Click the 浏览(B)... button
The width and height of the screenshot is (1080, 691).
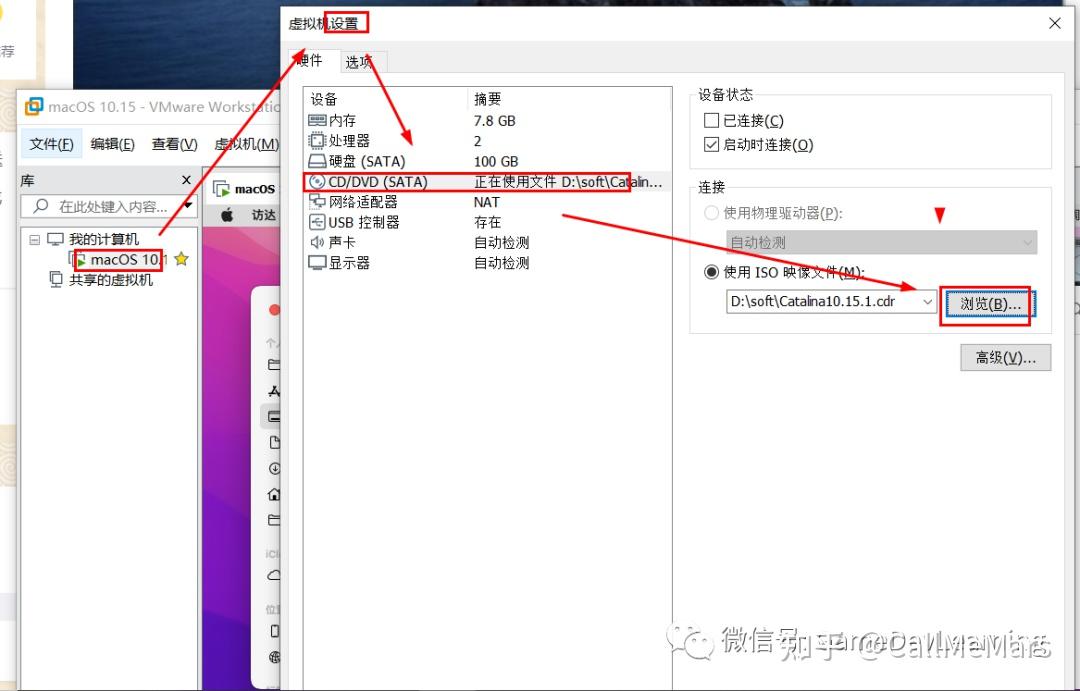[989, 304]
